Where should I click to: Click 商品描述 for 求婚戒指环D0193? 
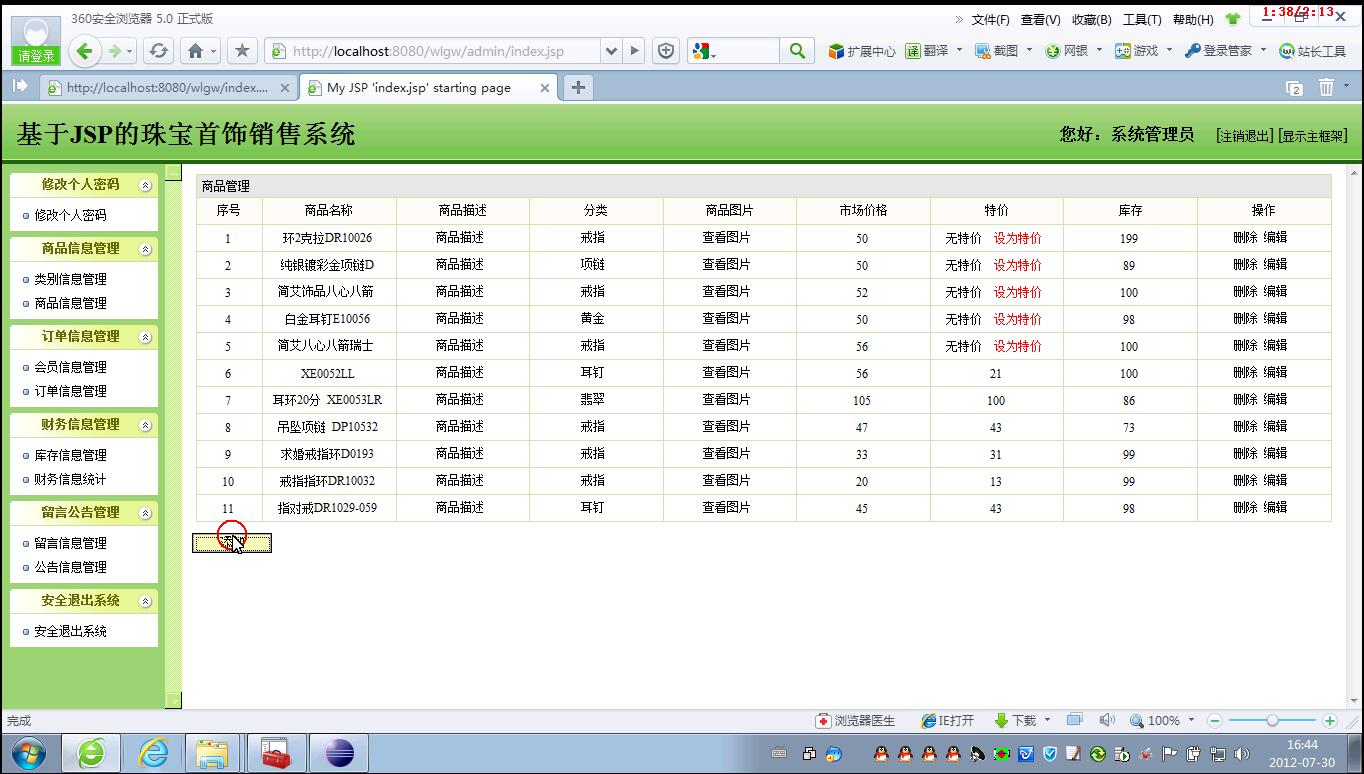coord(460,453)
